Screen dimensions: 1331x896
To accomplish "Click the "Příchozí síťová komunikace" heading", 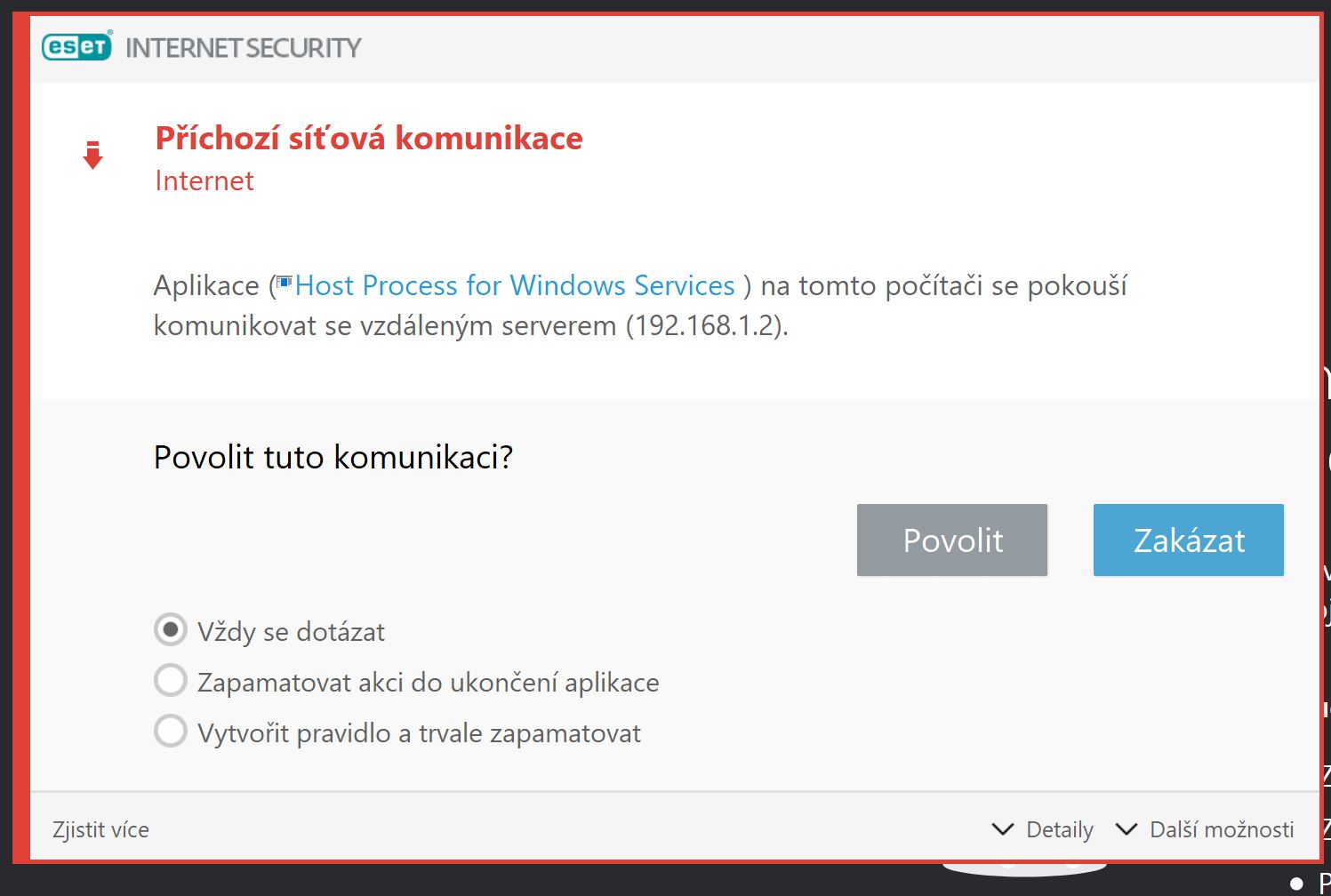I will (369, 139).
